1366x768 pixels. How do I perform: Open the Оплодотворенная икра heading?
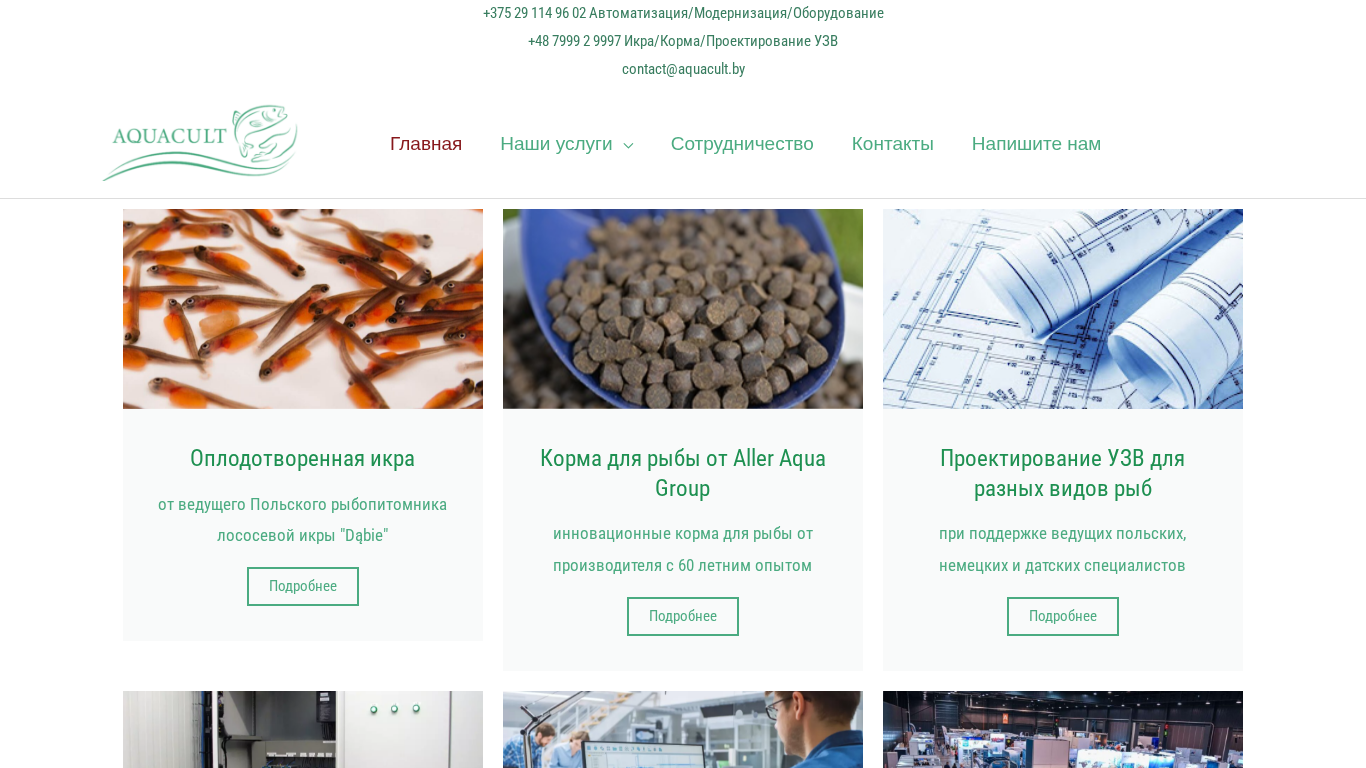303,458
